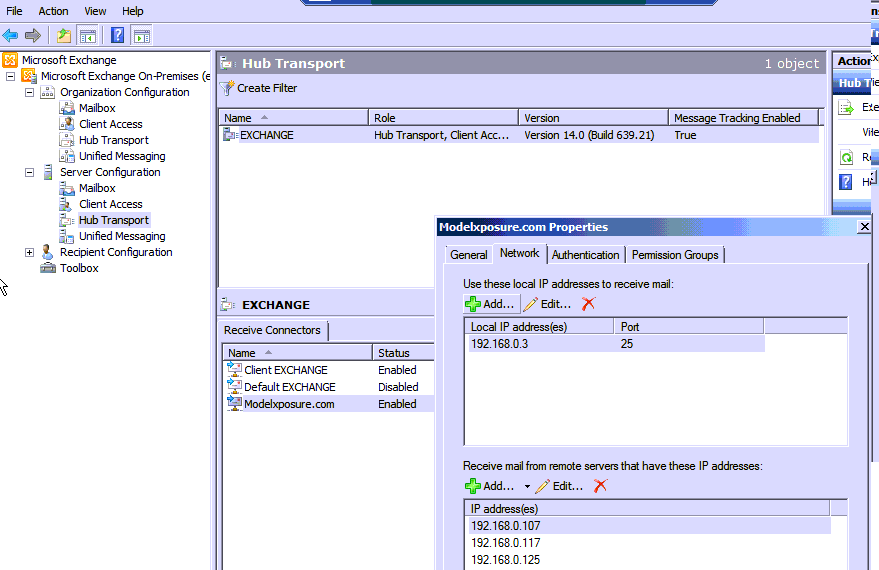Select Mailbox under Organization Configuration

click(x=97, y=108)
